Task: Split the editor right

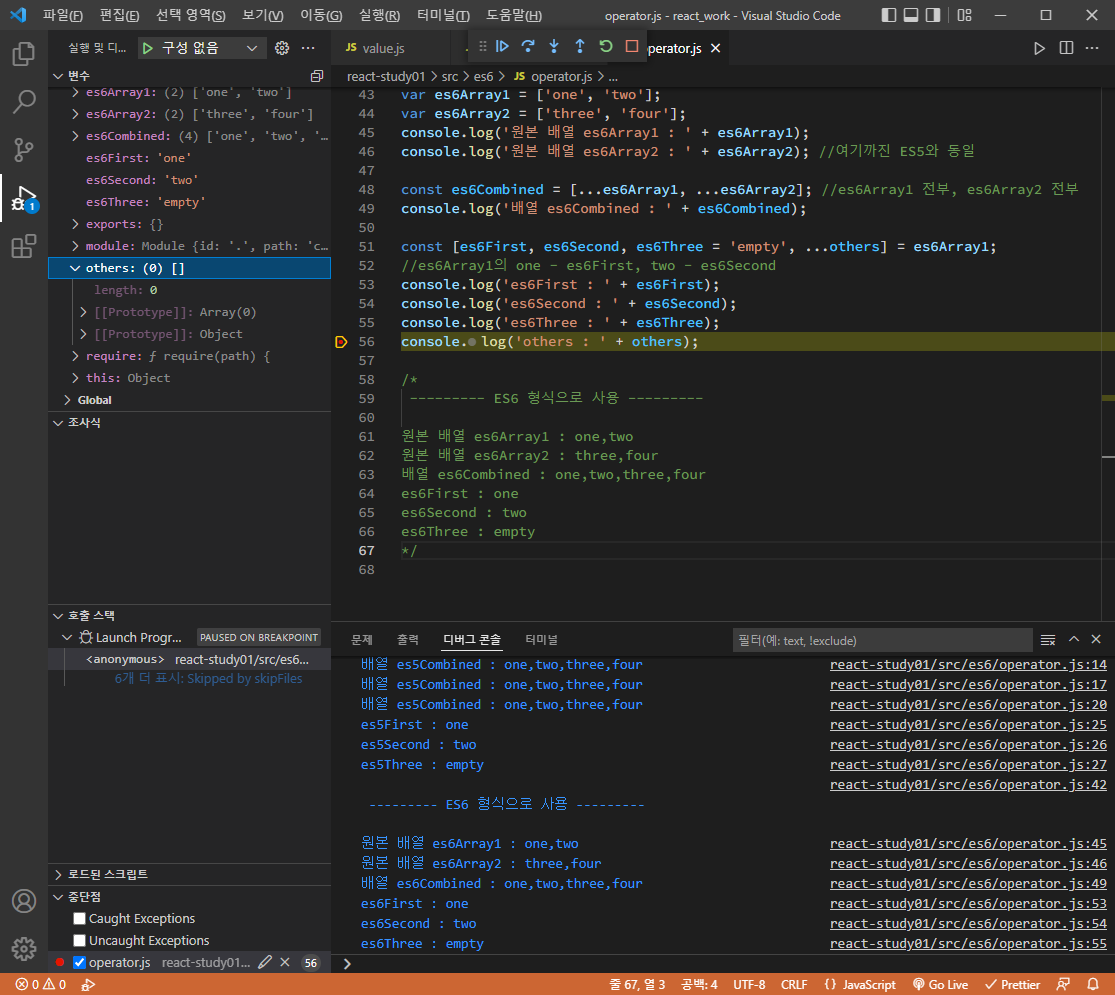Action: (x=1066, y=48)
